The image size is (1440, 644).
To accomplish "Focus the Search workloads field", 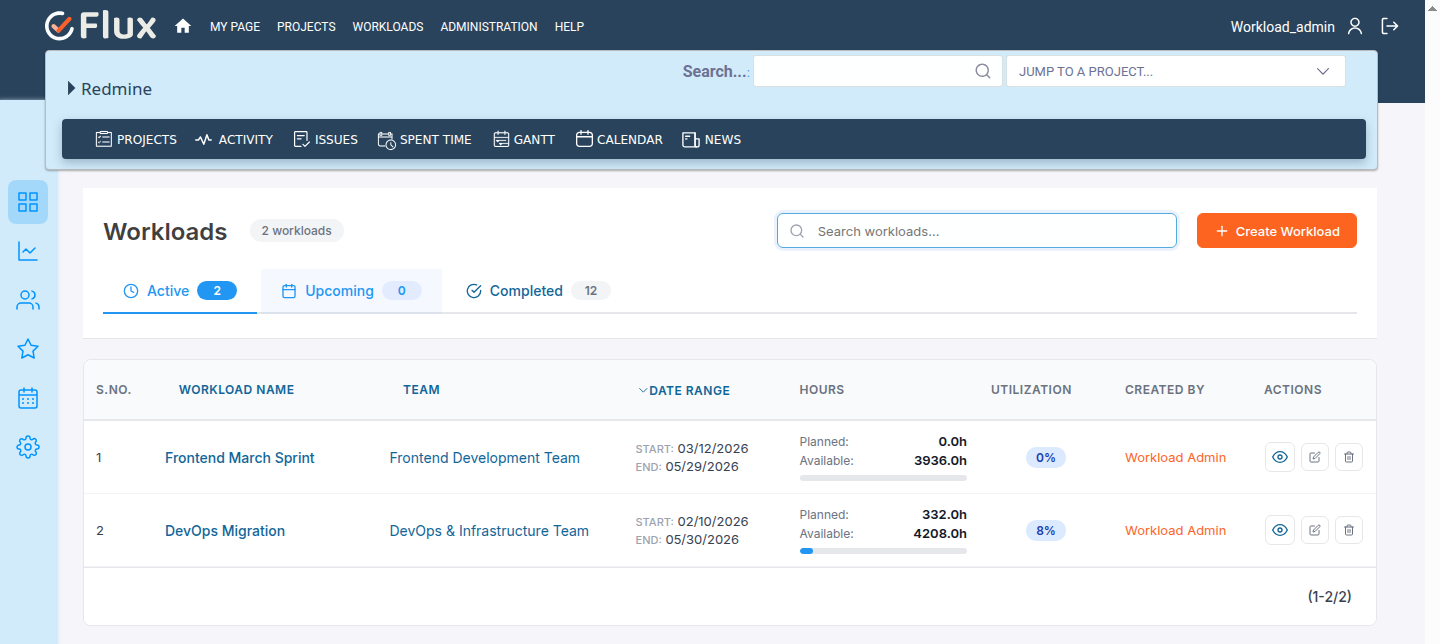I will coord(977,231).
